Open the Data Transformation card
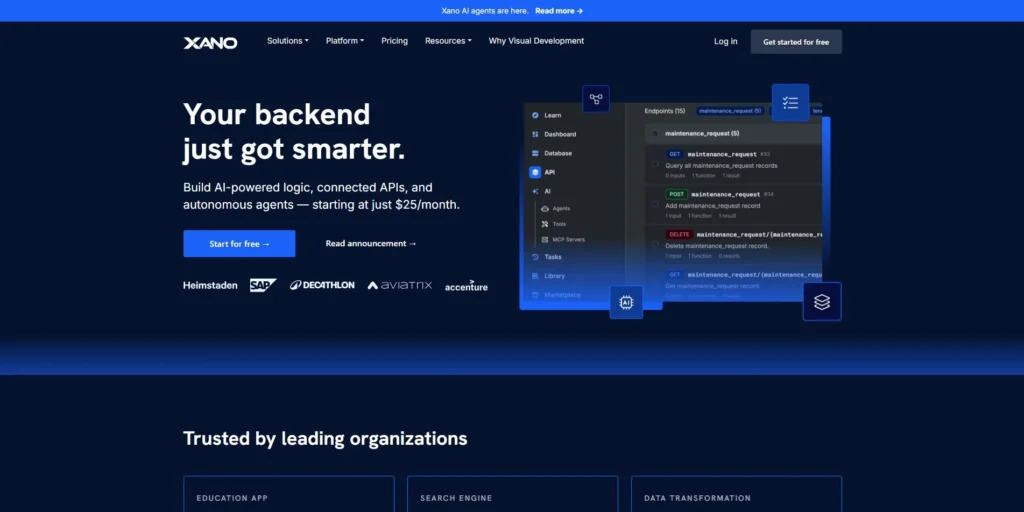 click(x=737, y=494)
